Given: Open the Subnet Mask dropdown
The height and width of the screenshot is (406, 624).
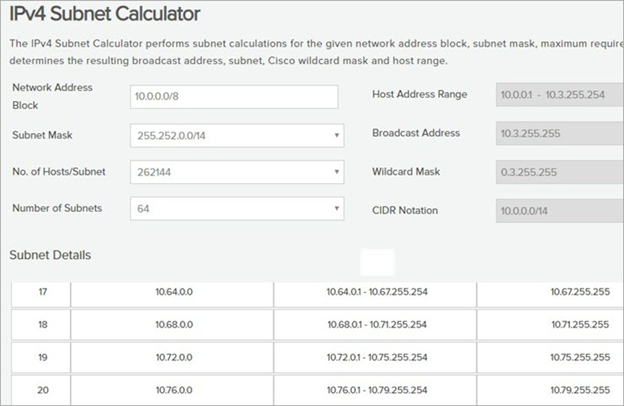Looking at the screenshot, I should pyautogui.click(x=236, y=134).
